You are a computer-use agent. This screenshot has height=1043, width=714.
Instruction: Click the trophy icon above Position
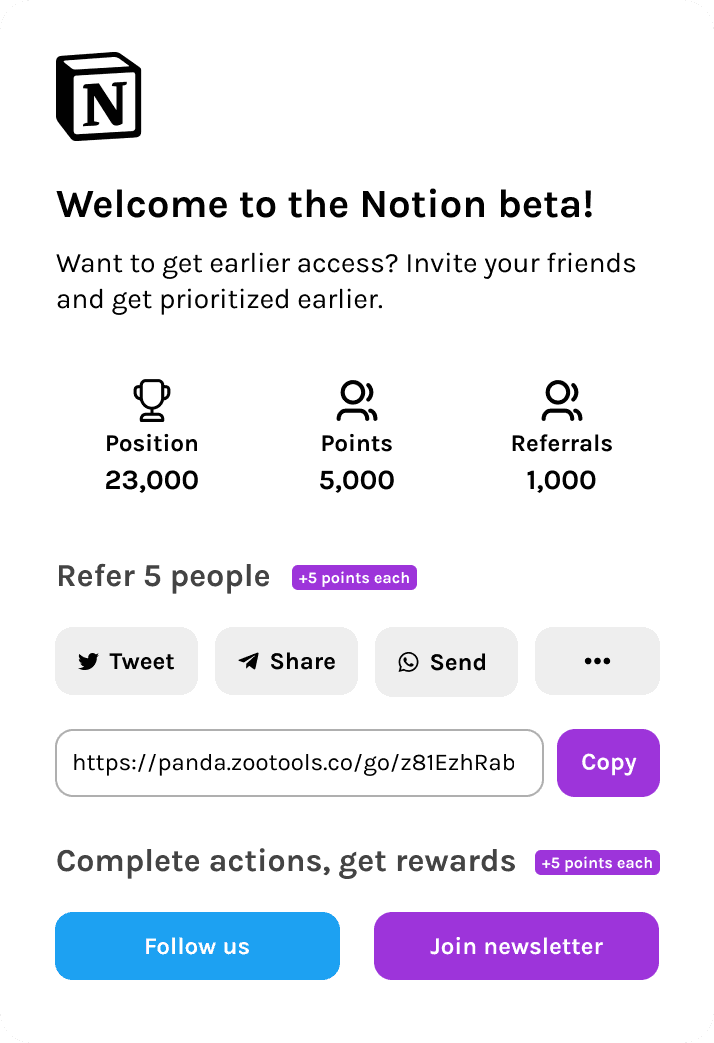click(x=152, y=400)
